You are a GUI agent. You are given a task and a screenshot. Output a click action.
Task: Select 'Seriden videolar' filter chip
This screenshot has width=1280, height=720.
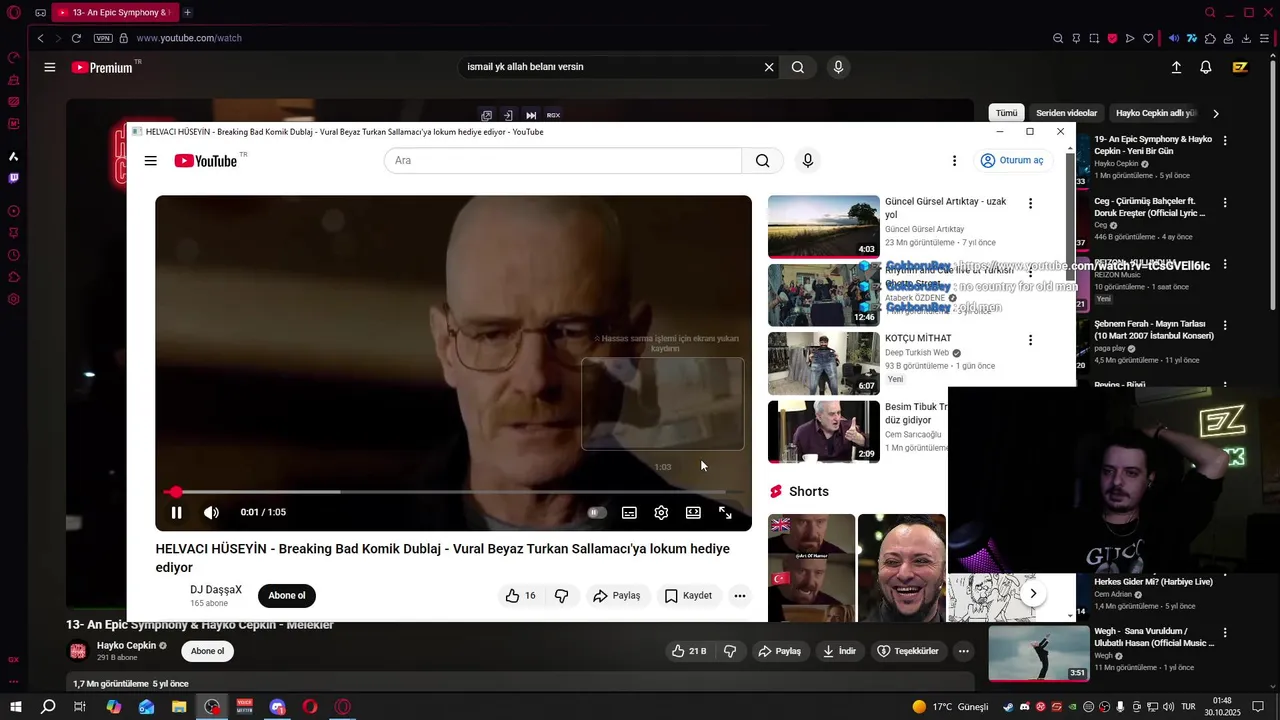(x=1066, y=113)
